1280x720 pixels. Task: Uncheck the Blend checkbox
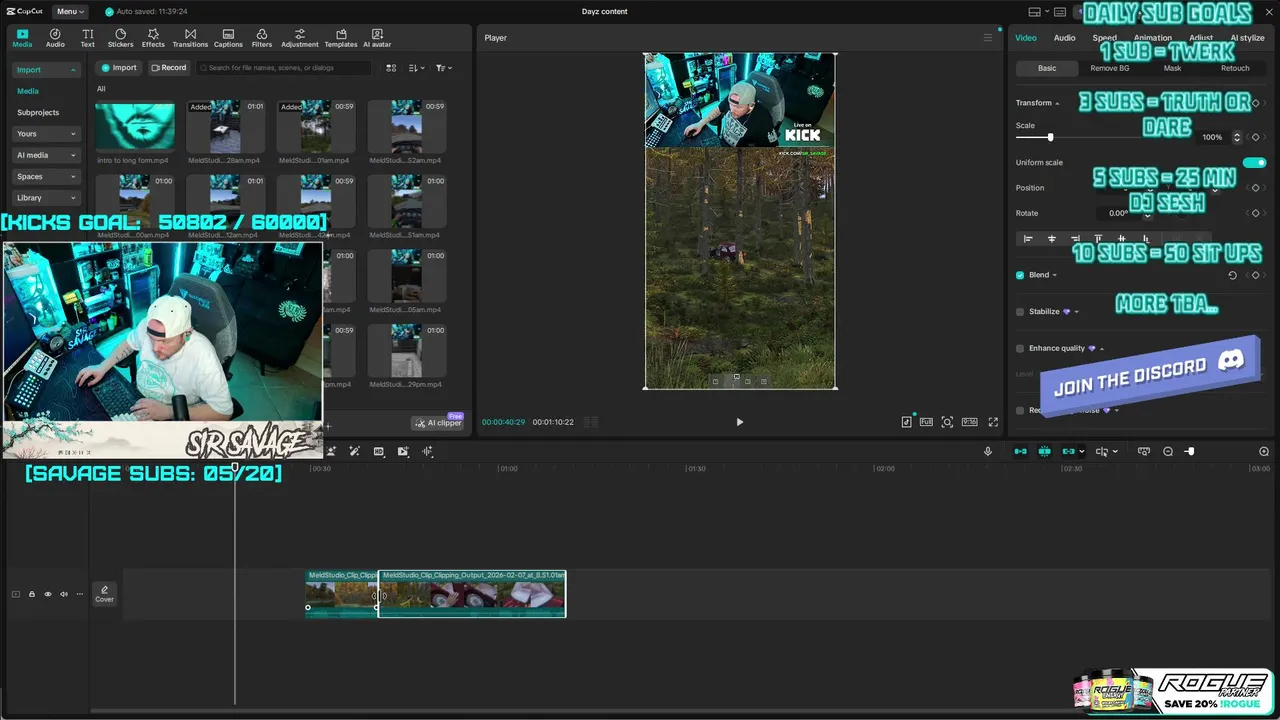tap(1020, 275)
